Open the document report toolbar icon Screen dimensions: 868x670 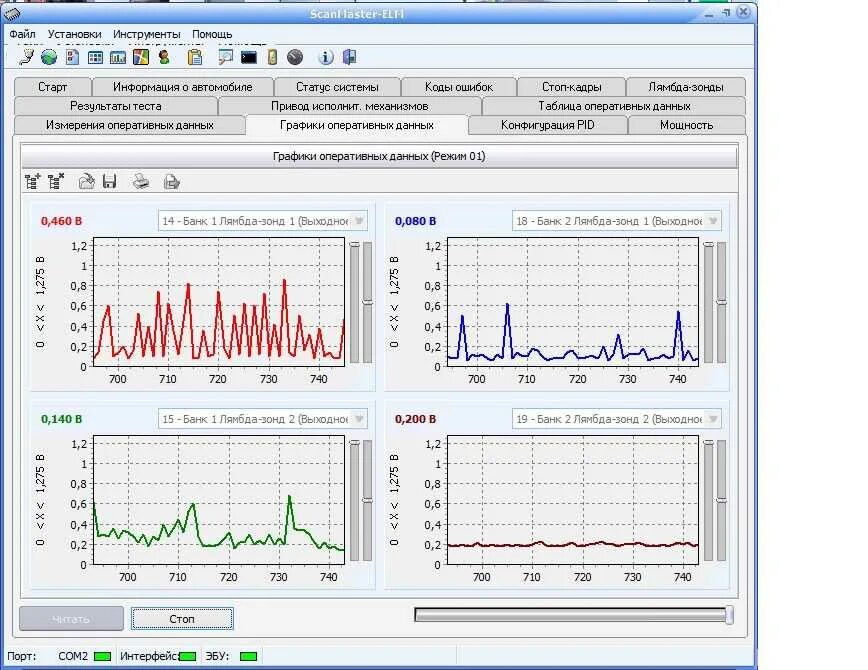click(73, 57)
